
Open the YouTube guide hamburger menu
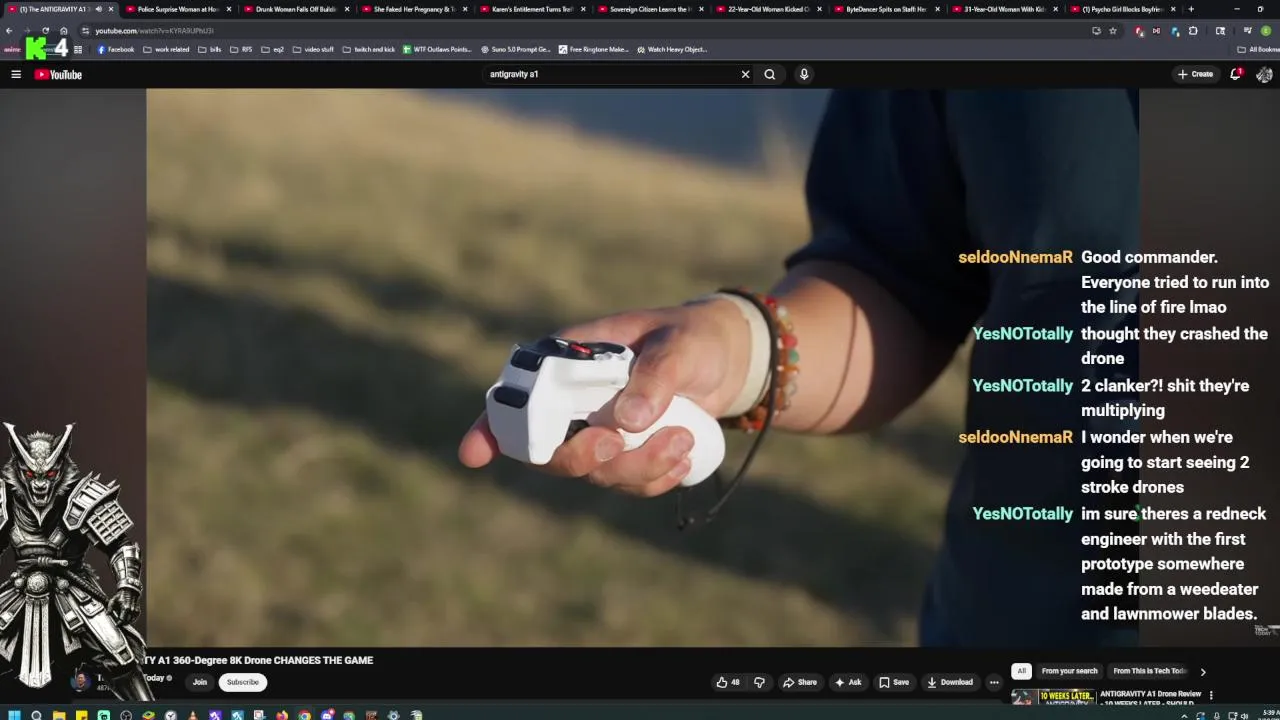pyautogui.click(x=16, y=74)
